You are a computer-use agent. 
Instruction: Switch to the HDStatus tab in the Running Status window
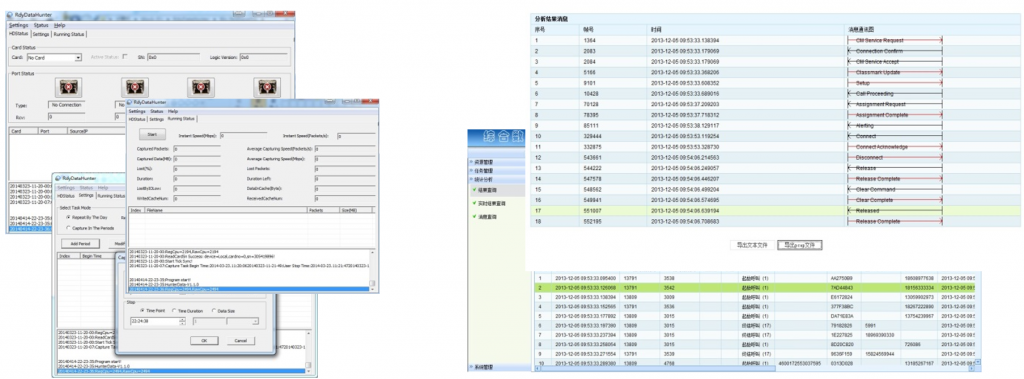(x=136, y=120)
